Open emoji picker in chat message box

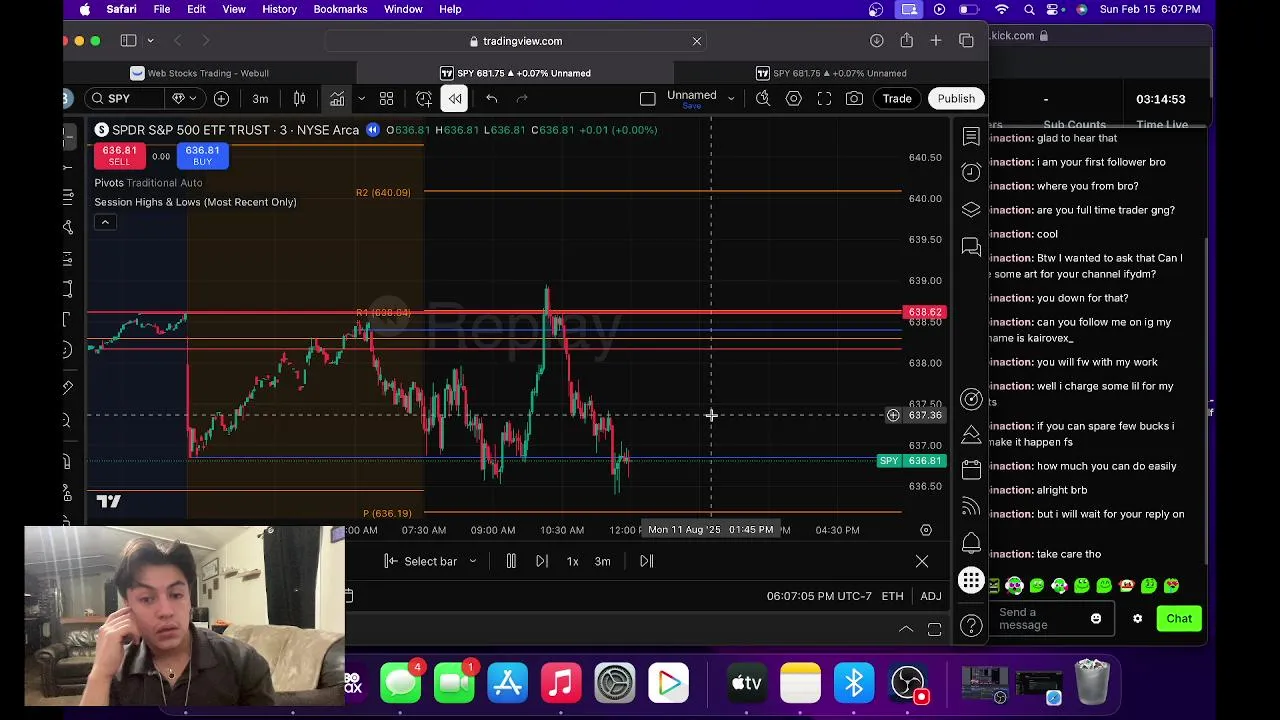[1096, 618]
